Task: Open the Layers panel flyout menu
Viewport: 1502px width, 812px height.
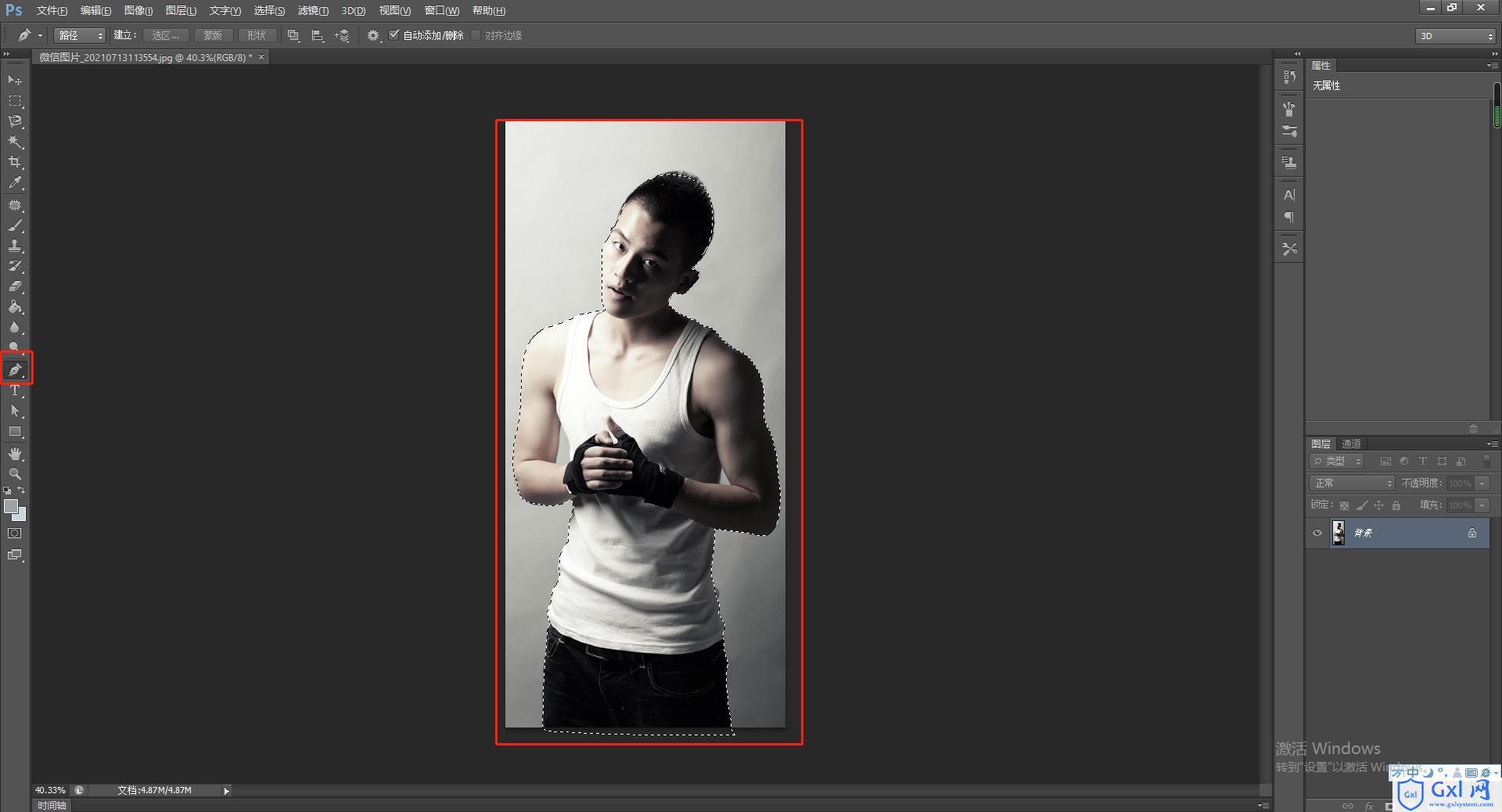Action: pos(1492,444)
